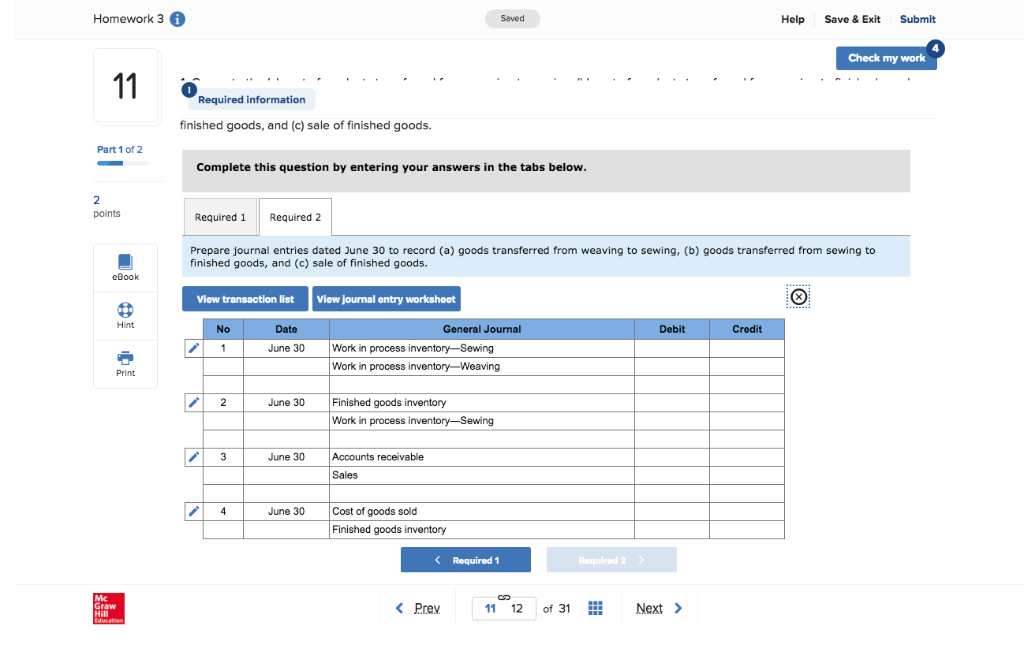Click the Part 1 of 2 label
The image size is (1024, 648).
coord(120,150)
